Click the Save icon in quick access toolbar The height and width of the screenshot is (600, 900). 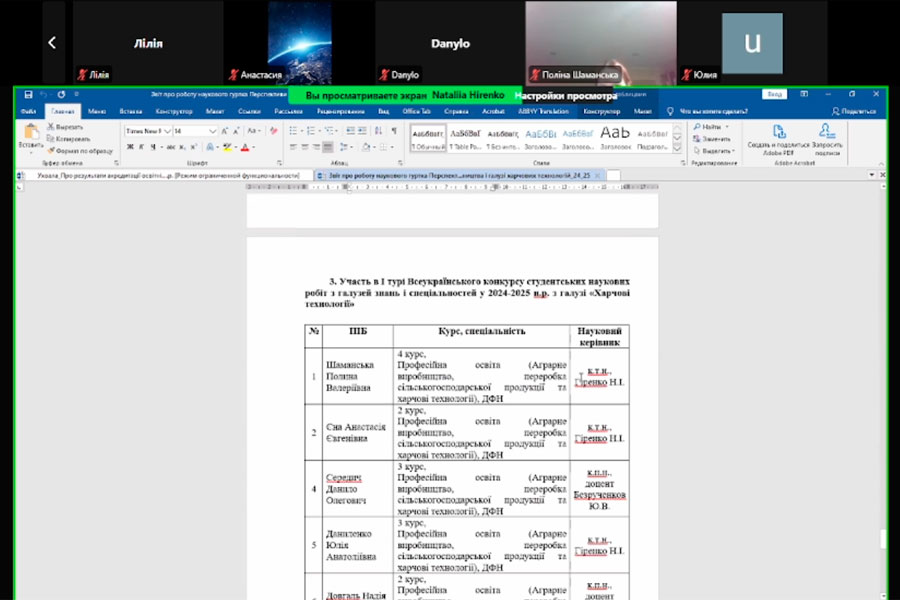pyautogui.click(x=28, y=95)
